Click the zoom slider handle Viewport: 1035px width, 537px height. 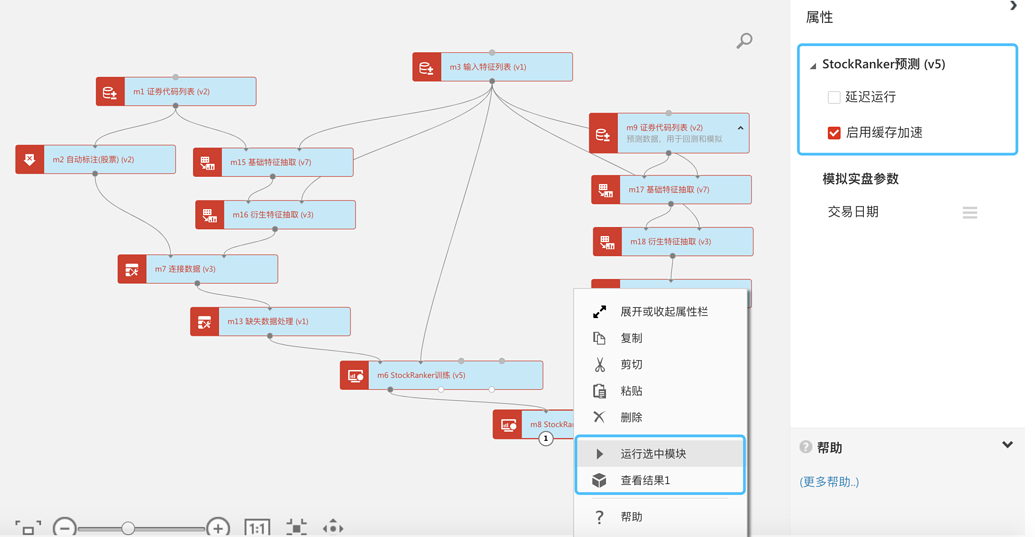tap(128, 528)
